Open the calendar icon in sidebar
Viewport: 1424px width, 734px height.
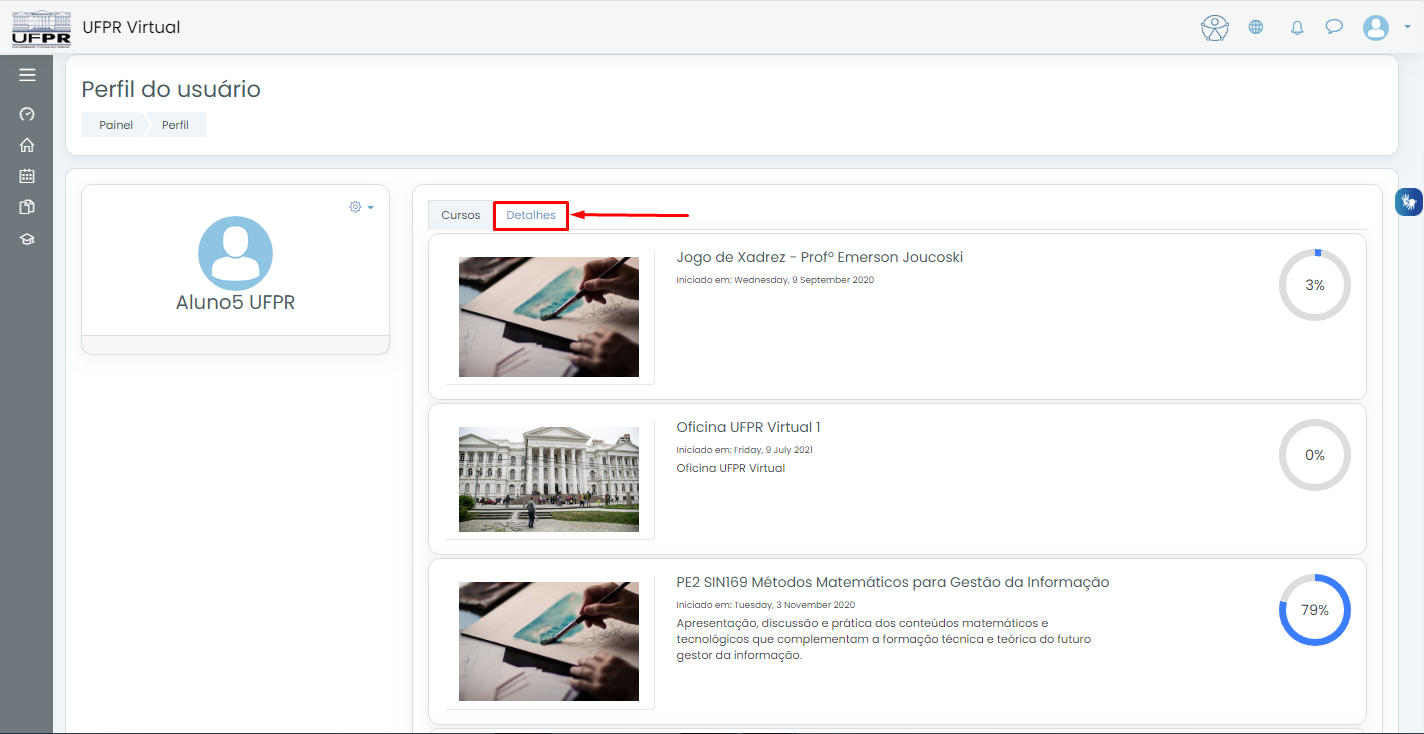[x=27, y=176]
